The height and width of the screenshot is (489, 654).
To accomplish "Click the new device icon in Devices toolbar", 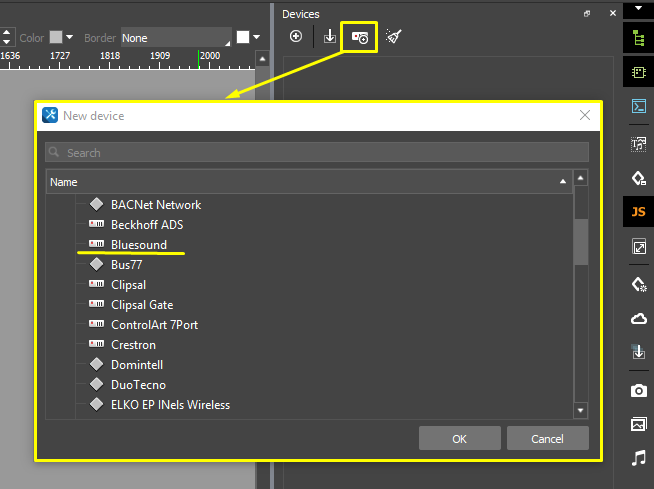I will [359, 37].
